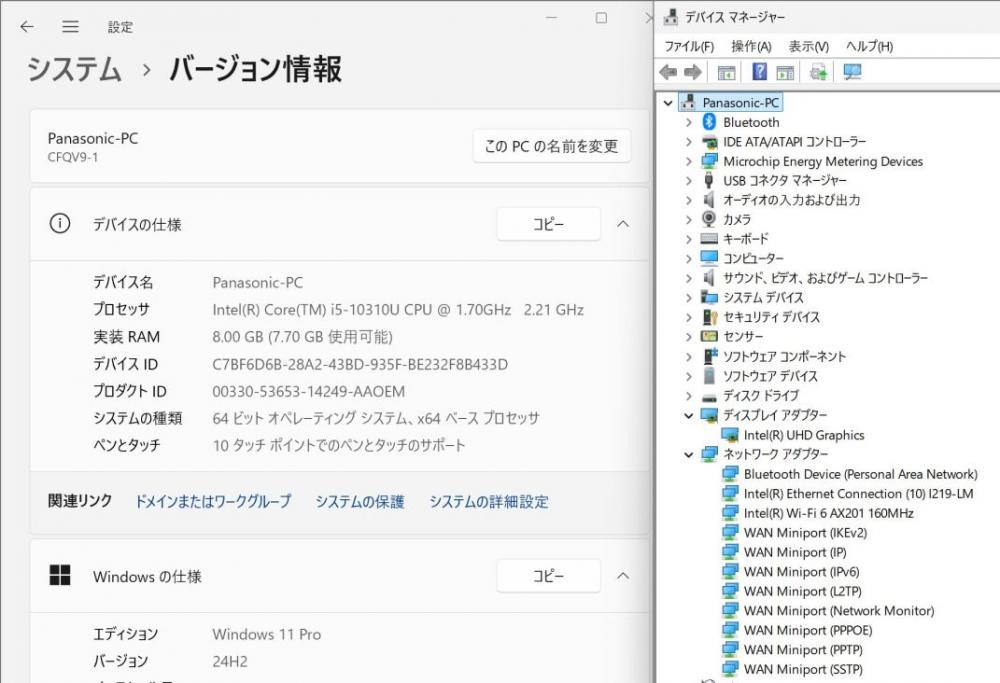Click the show/hide console tree toolbar icon
The width and height of the screenshot is (1000, 683).
(x=726, y=72)
